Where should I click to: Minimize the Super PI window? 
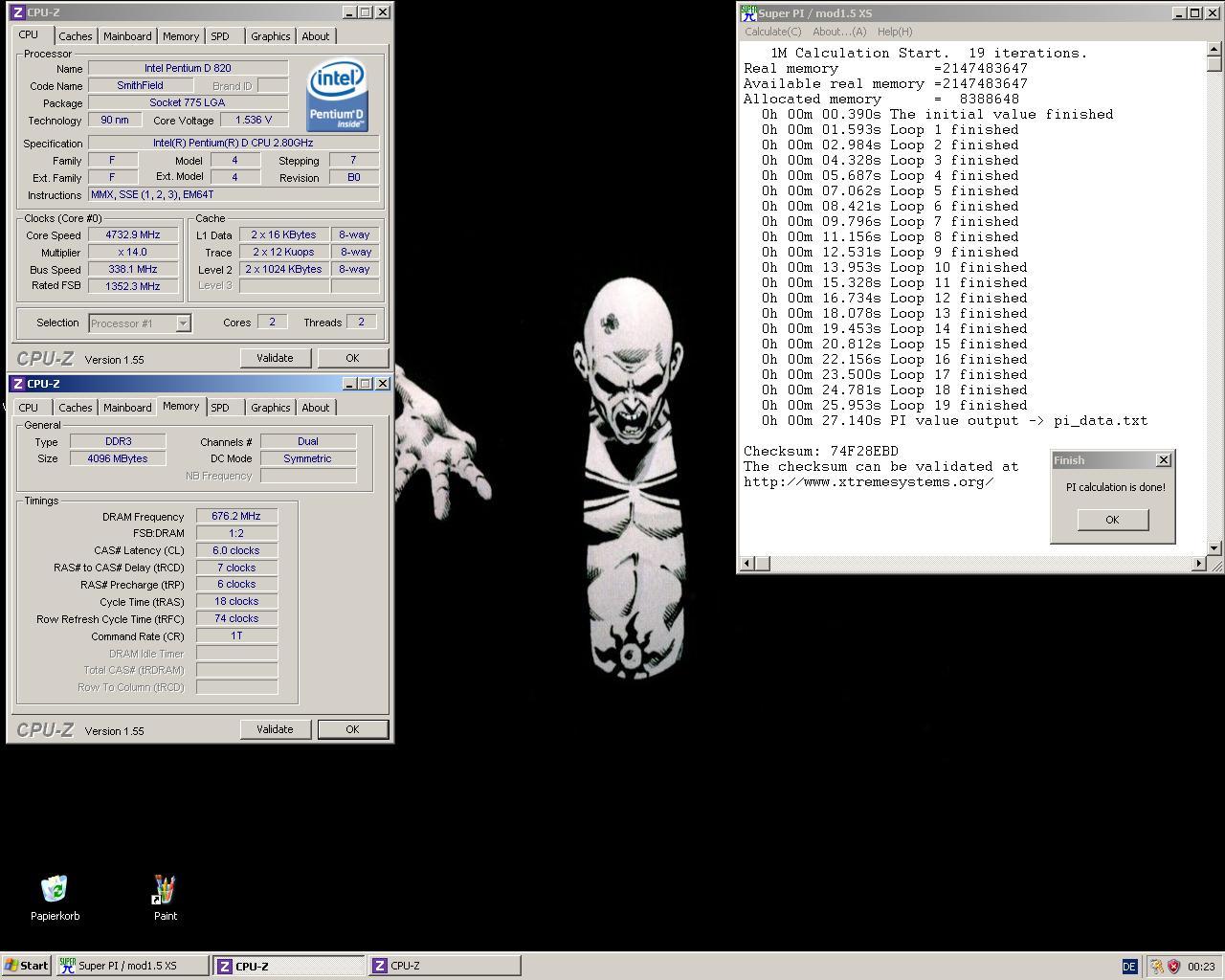(x=1179, y=13)
